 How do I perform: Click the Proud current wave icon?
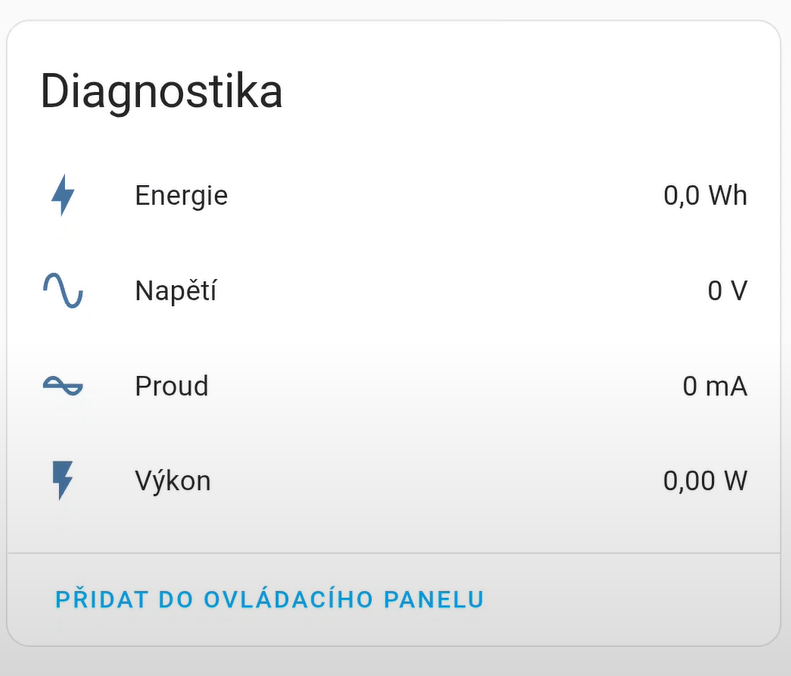(63, 386)
